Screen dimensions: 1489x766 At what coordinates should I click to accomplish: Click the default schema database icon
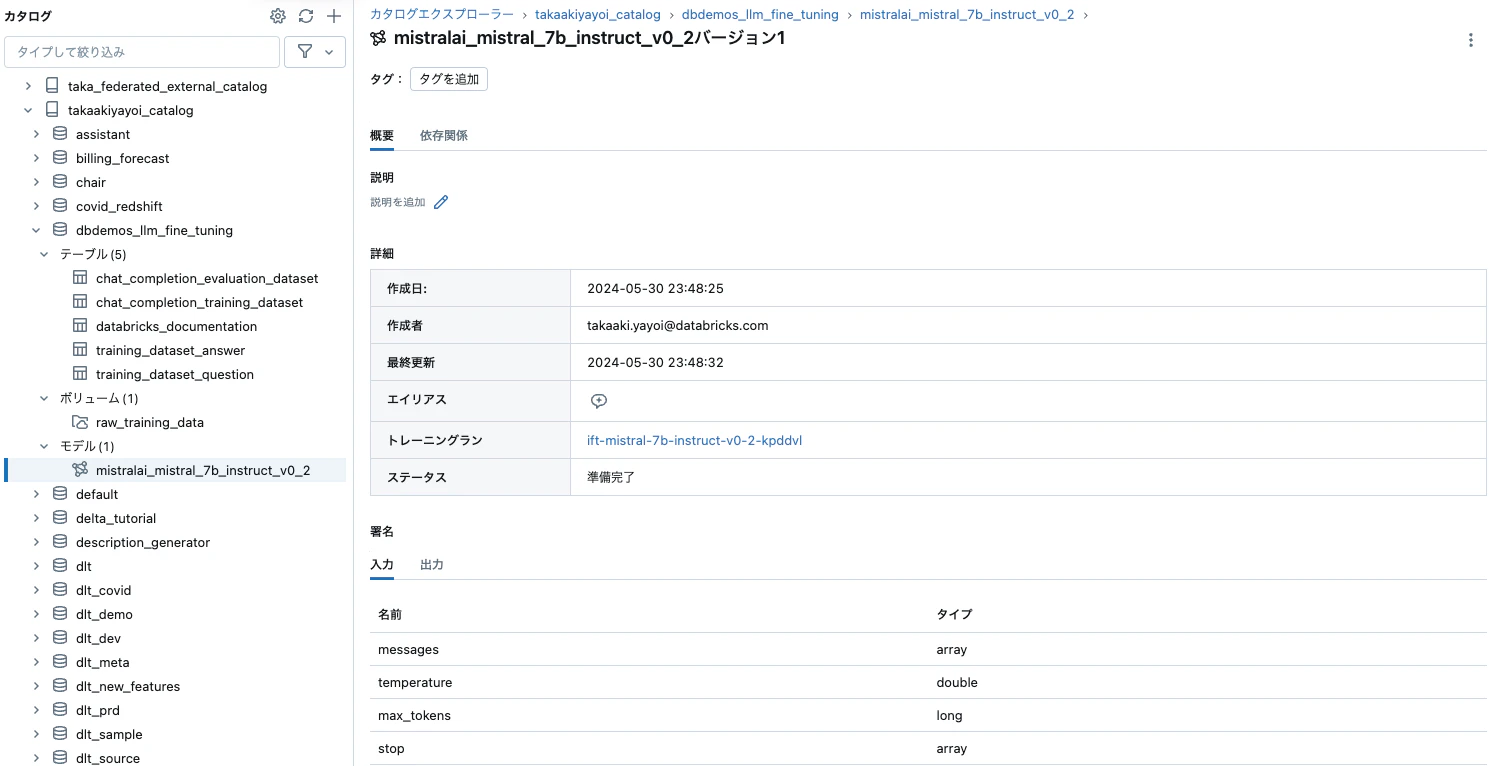[x=60, y=494]
